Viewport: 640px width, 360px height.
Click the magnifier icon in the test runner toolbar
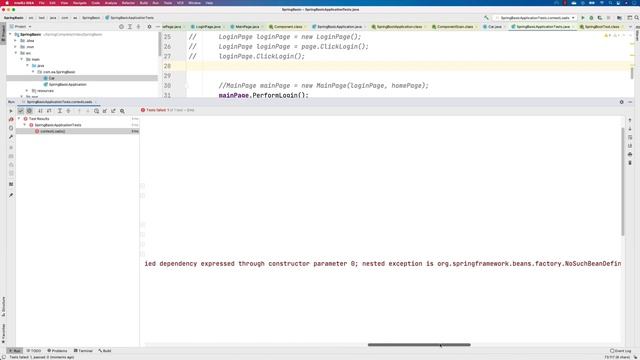coord(122,111)
